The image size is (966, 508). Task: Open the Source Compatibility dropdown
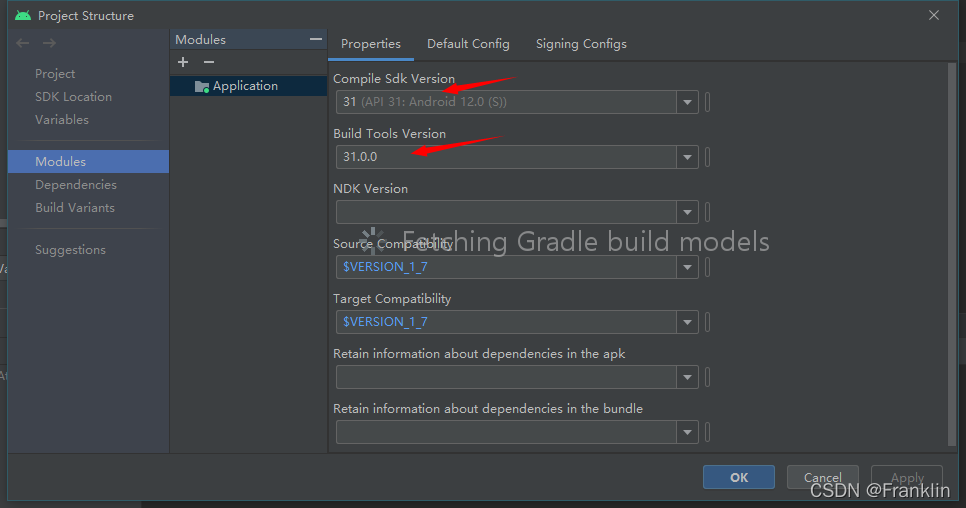687,267
